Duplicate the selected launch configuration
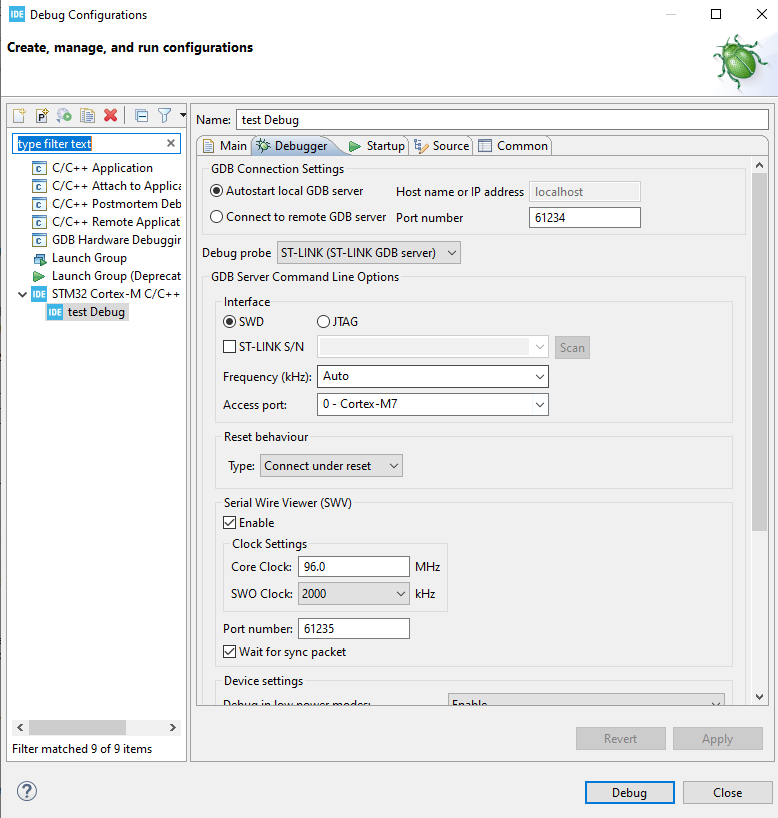778x818 pixels. point(87,115)
